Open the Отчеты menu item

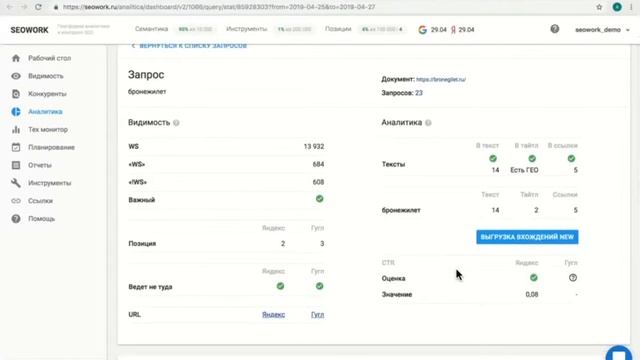(40, 165)
